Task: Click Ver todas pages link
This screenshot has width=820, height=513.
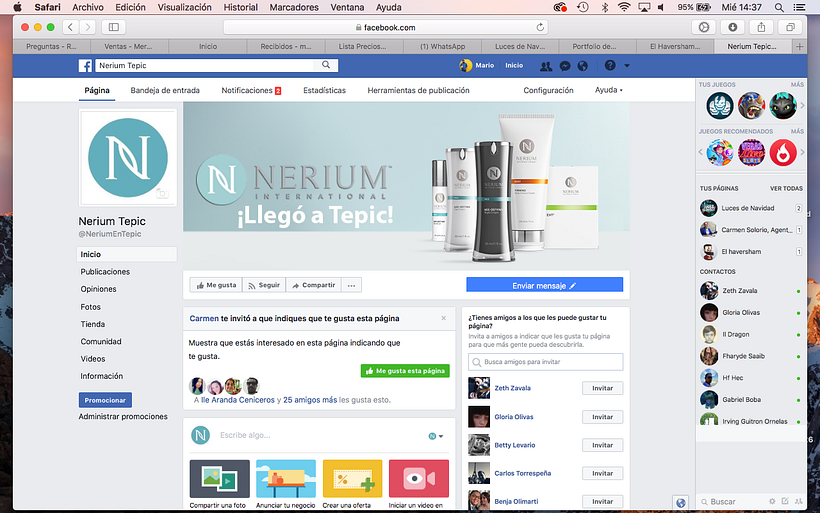Action: pos(786,188)
